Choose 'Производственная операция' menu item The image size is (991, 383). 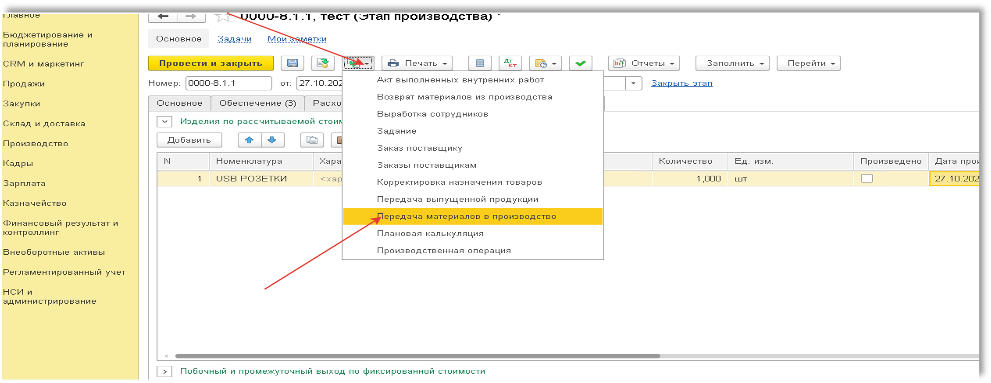click(473, 250)
